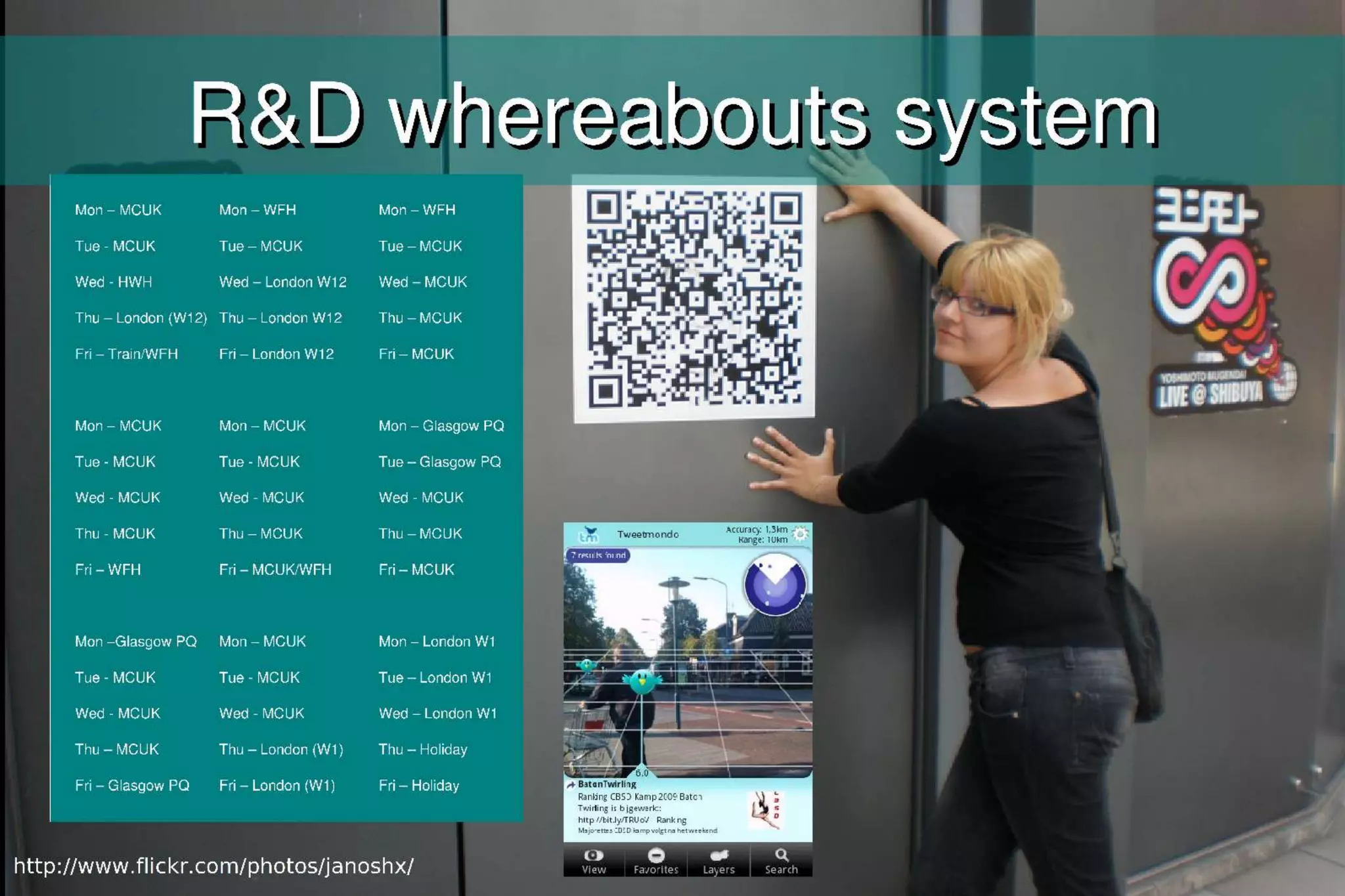Open the Layers tab
Screen dimensions: 1345x896
pyautogui.click(x=718, y=861)
